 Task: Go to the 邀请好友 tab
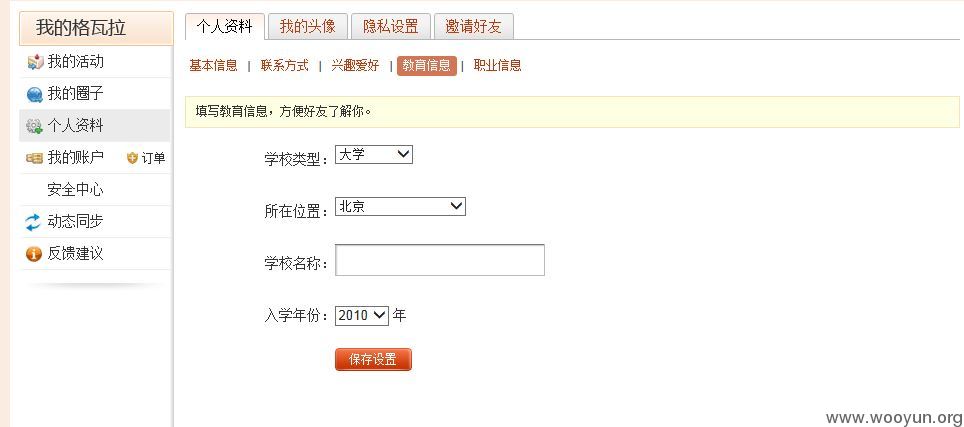pyautogui.click(x=473, y=26)
